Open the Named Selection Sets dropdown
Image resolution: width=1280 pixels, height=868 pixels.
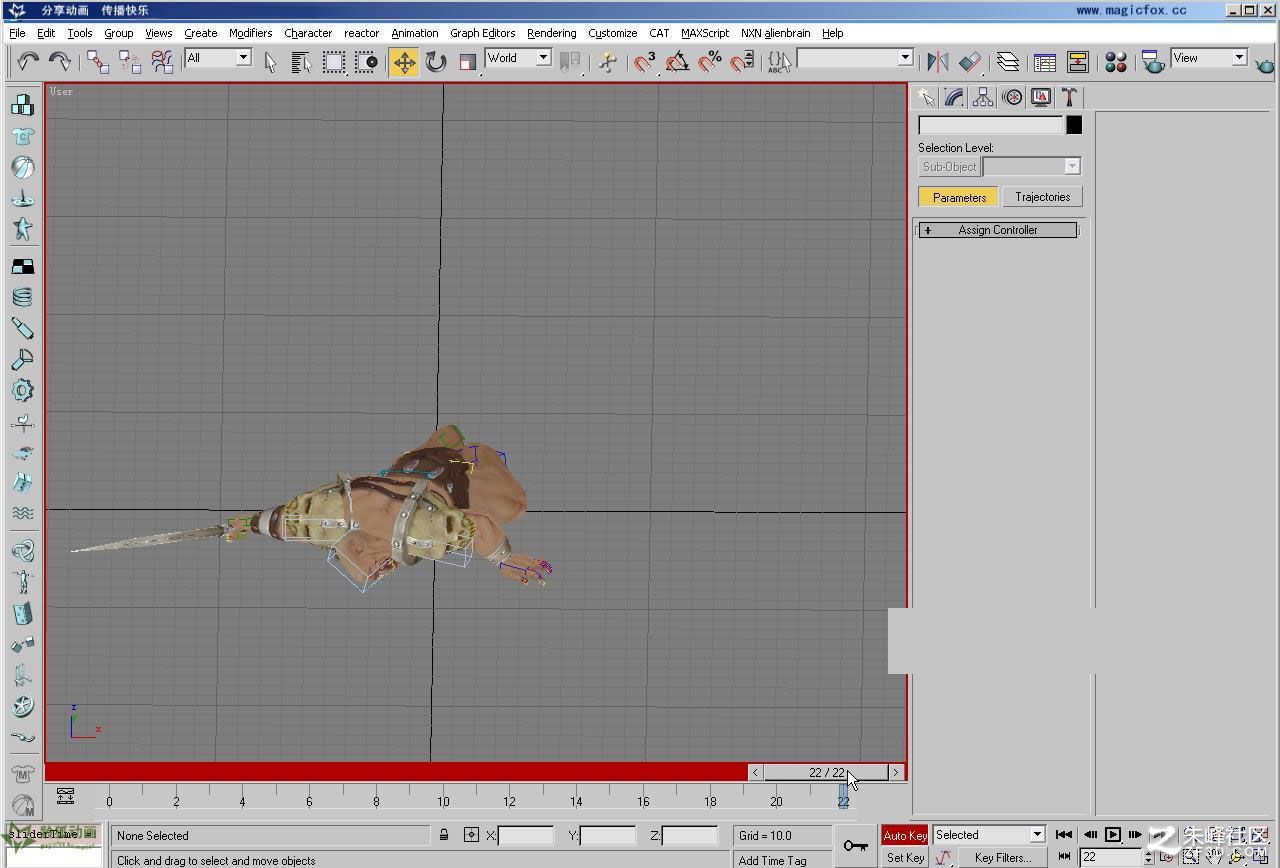point(855,58)
